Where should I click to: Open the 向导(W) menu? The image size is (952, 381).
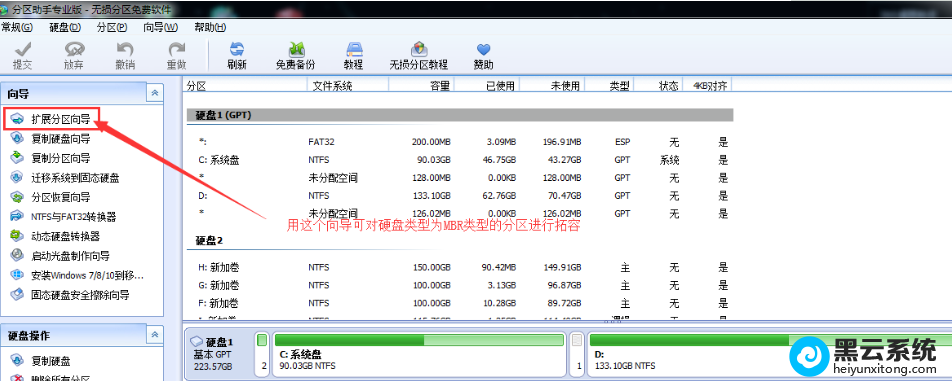click(160, 27)
